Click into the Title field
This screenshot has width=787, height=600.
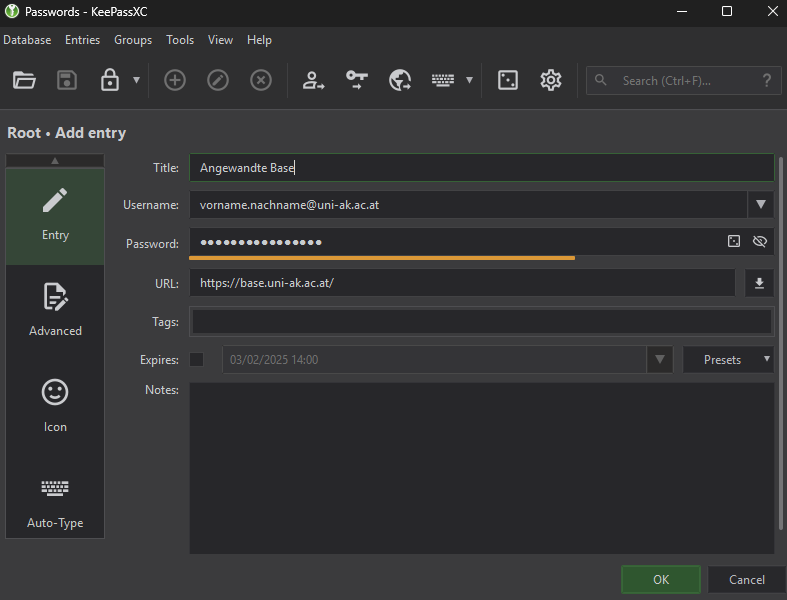click(482, 168)
